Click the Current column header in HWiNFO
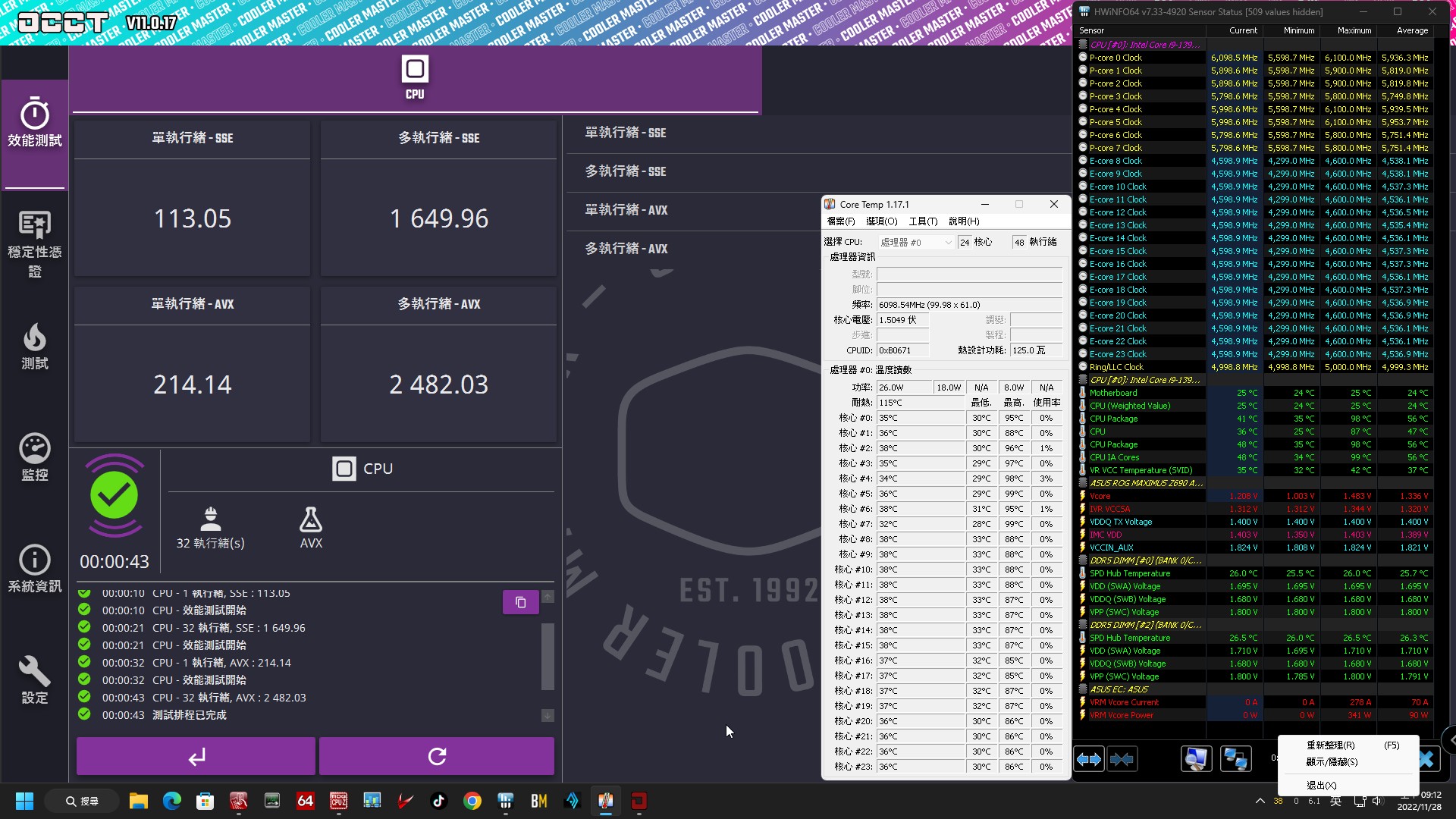The height and width of the screenshot is (819, 1456). [x=1234, y=31]
